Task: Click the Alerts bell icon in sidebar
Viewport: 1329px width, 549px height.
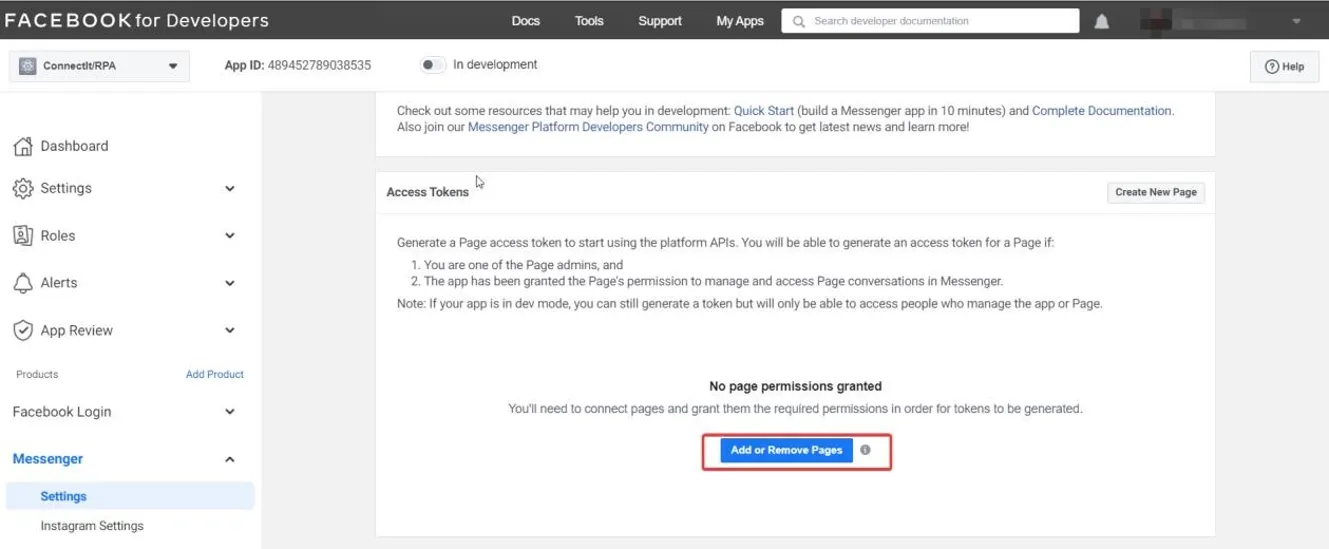Action: [x=22, y=283]
